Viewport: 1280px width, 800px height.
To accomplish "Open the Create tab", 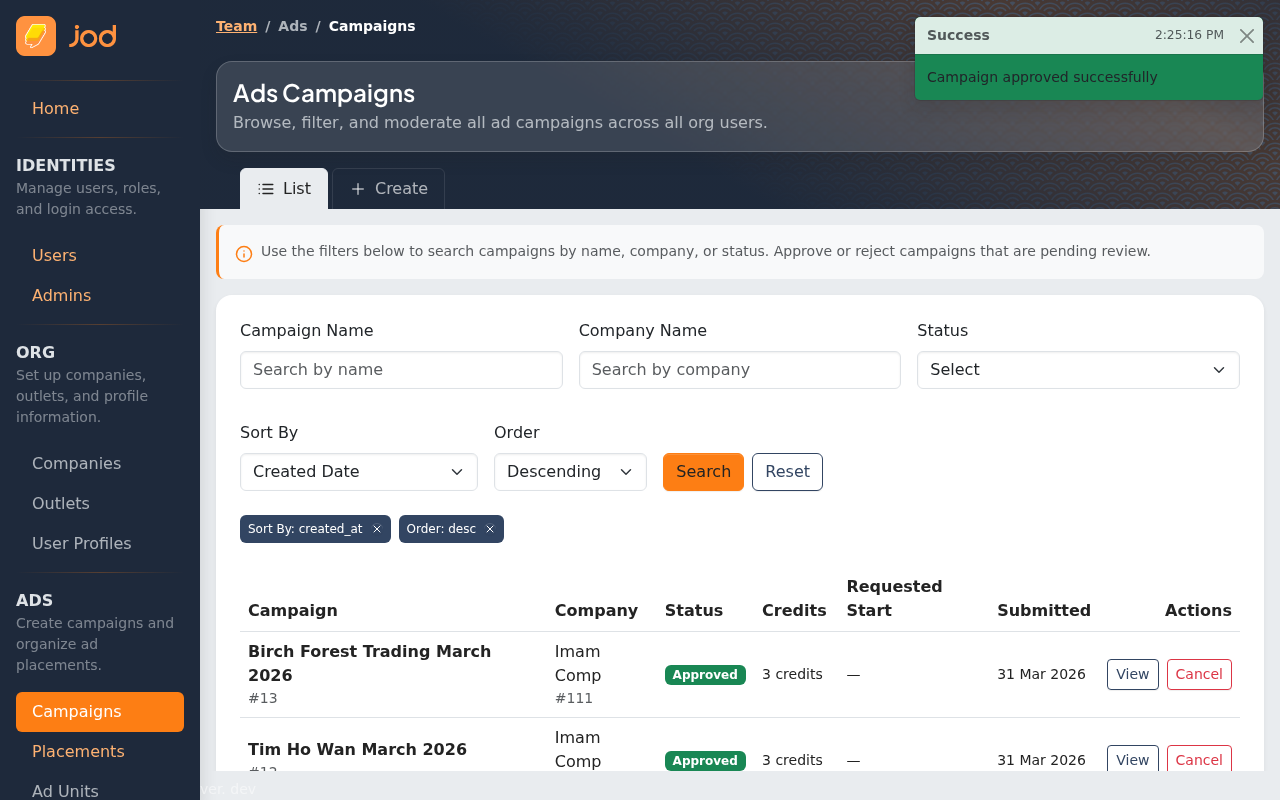I will pyautogui.click(x=388, y=189).
